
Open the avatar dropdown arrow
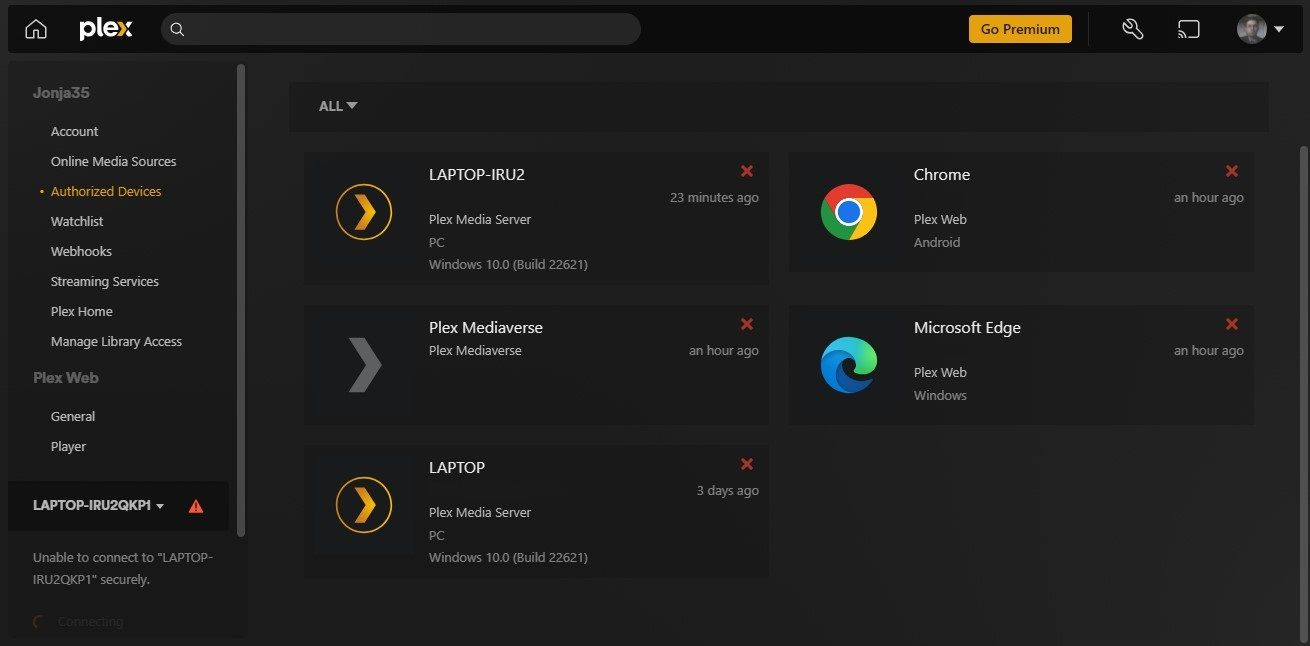tap(1281, 28)
